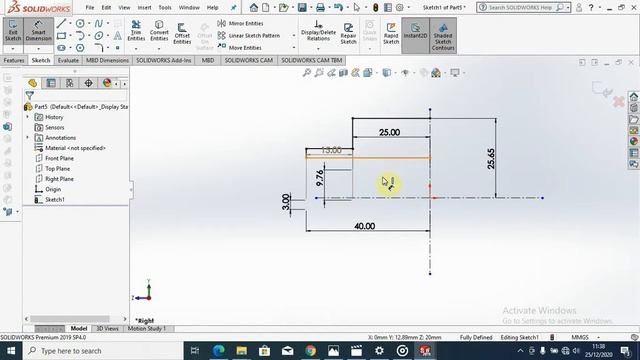Open the ConfigurationManager tab

pyautogui.click(x=70, y=83)
